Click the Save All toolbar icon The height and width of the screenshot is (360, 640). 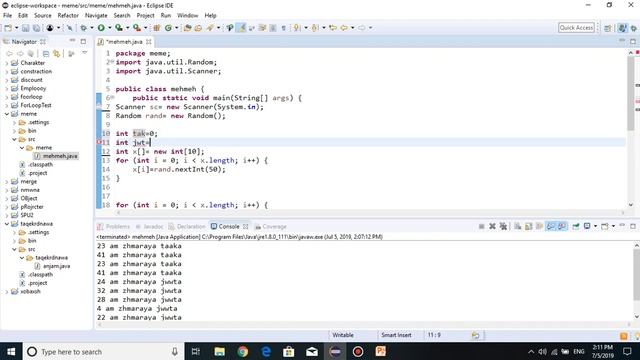[x=36, y=28]
